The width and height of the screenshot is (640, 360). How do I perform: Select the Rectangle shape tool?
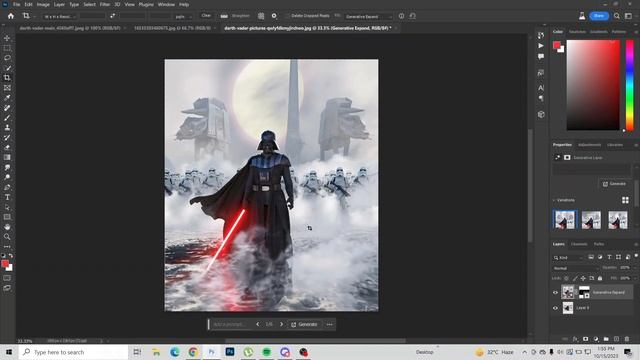7,217
